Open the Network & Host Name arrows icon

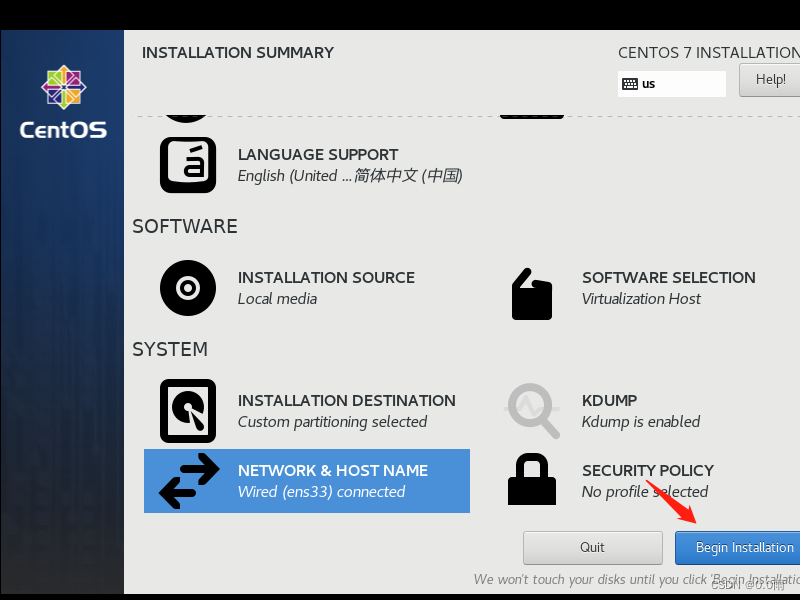189,481
